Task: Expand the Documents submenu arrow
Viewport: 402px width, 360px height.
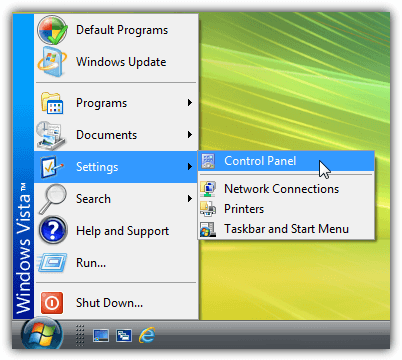Action: [190, 135]
